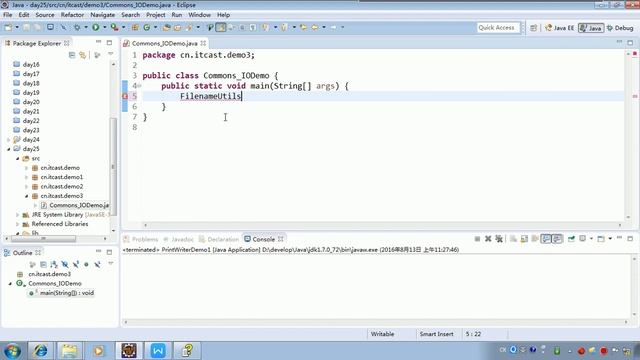Click Pin Console green icon
The image size is (640, 360).
click(571, 239)
